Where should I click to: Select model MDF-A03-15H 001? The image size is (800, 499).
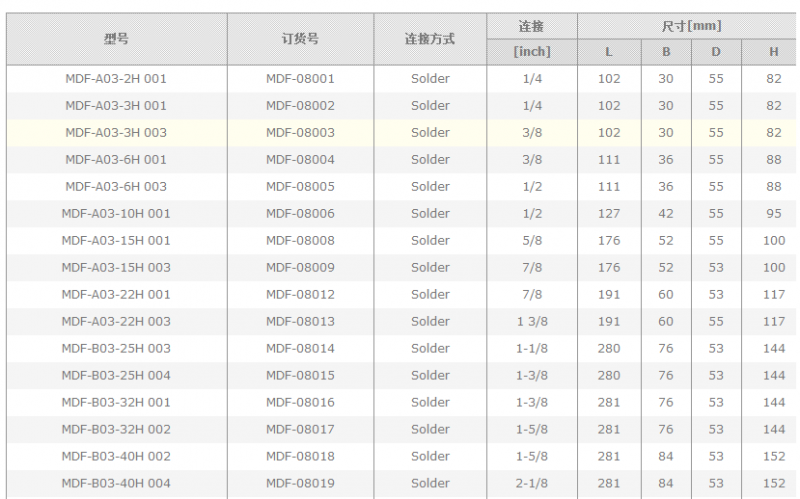point(116,240)
